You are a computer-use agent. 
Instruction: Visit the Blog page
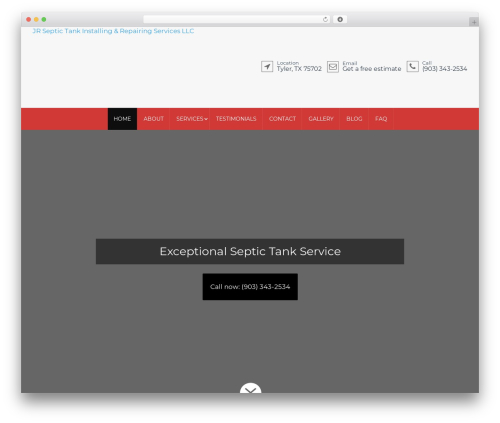tap(354, 119)
